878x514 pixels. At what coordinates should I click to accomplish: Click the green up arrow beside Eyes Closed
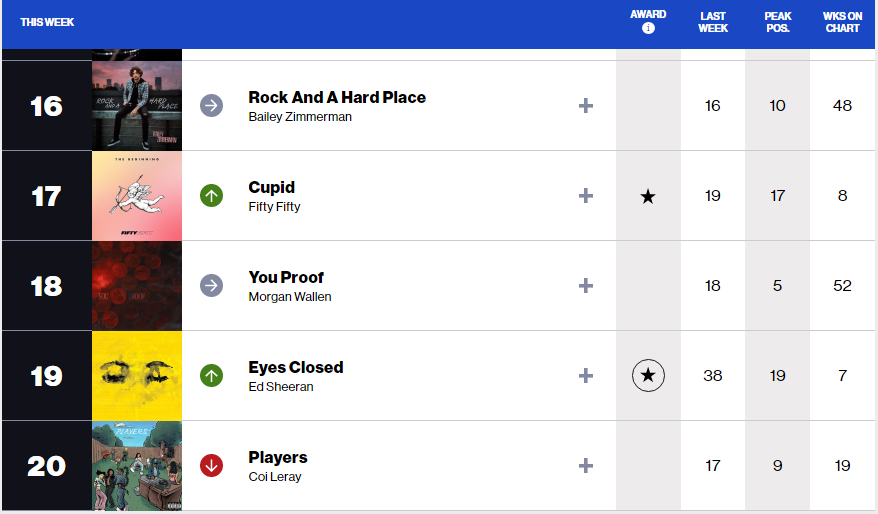(x=212, y=376)
